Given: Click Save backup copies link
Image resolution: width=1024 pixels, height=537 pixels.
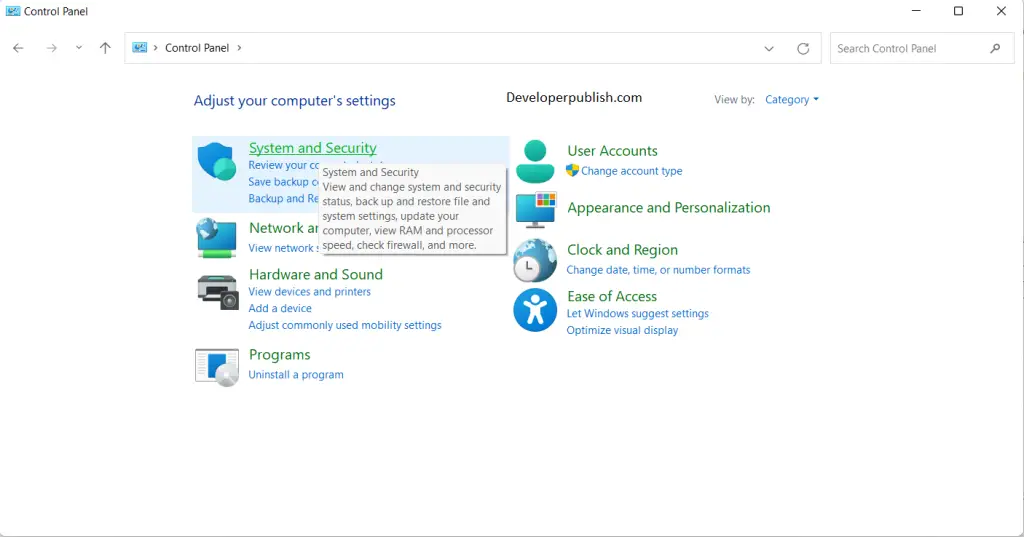Looking at the screenshot, I should (283, 182).
